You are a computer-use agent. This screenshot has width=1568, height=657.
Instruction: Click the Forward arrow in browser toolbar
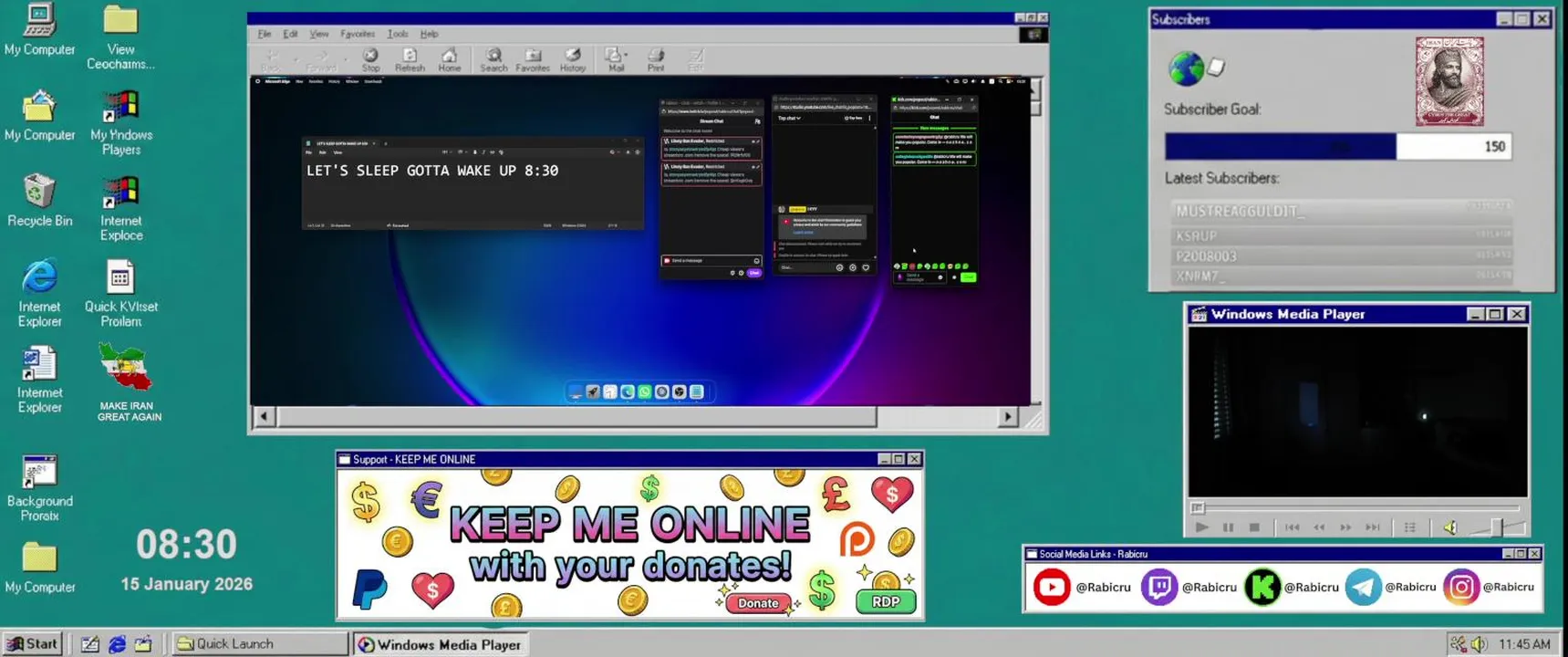321,60
